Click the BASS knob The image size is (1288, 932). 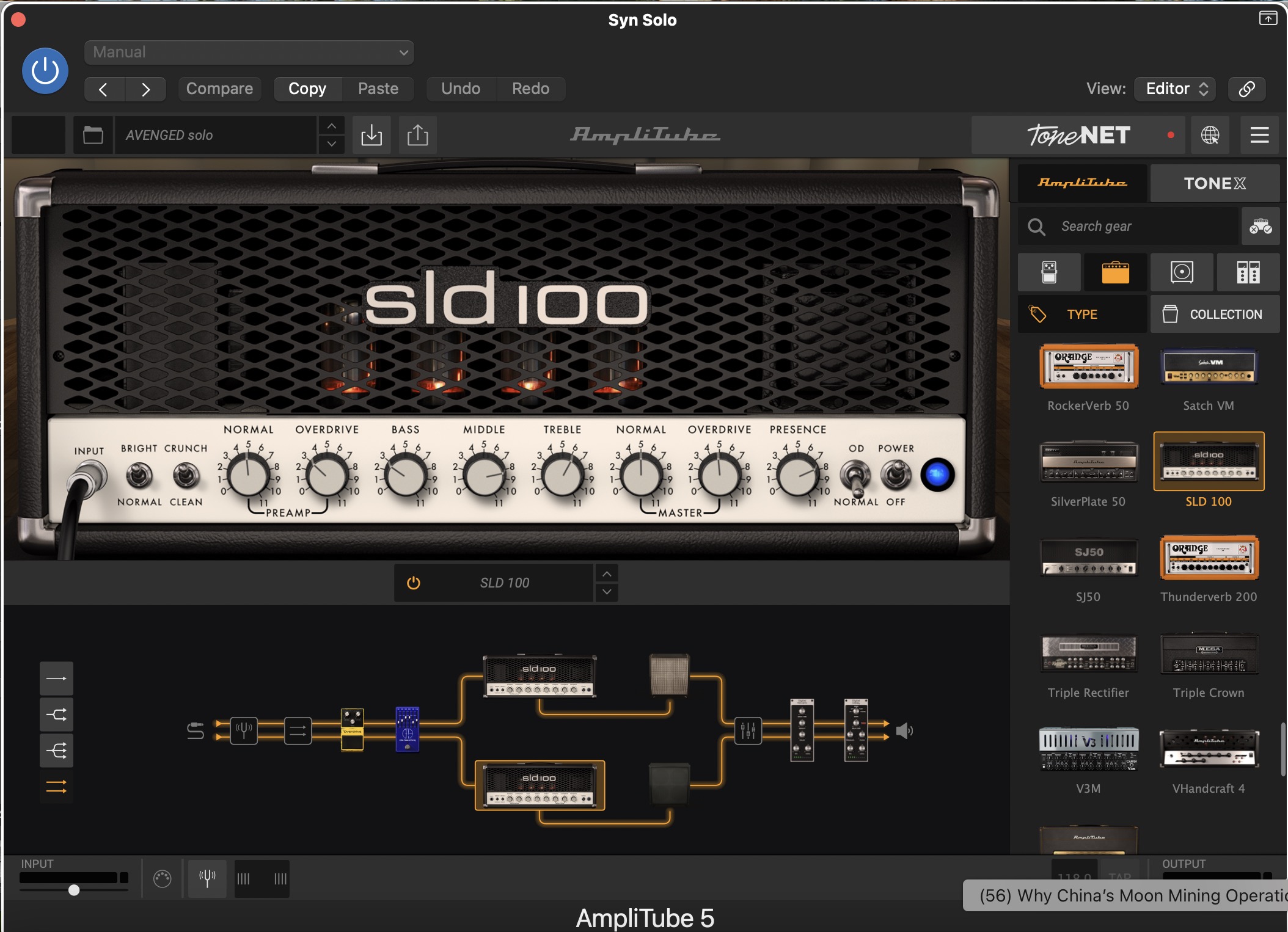coord(405,476)
